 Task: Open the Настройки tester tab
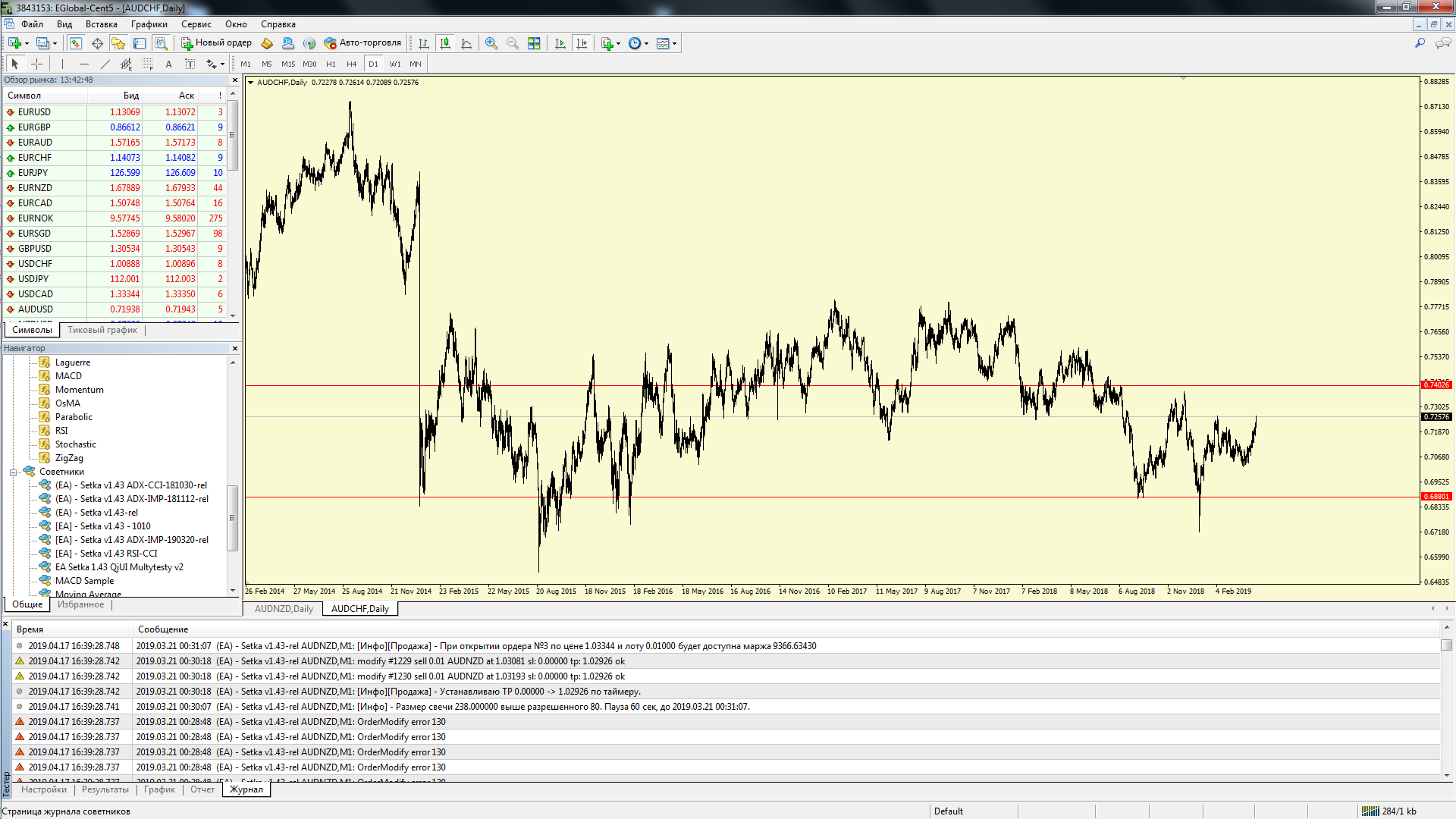coord(44,789)
